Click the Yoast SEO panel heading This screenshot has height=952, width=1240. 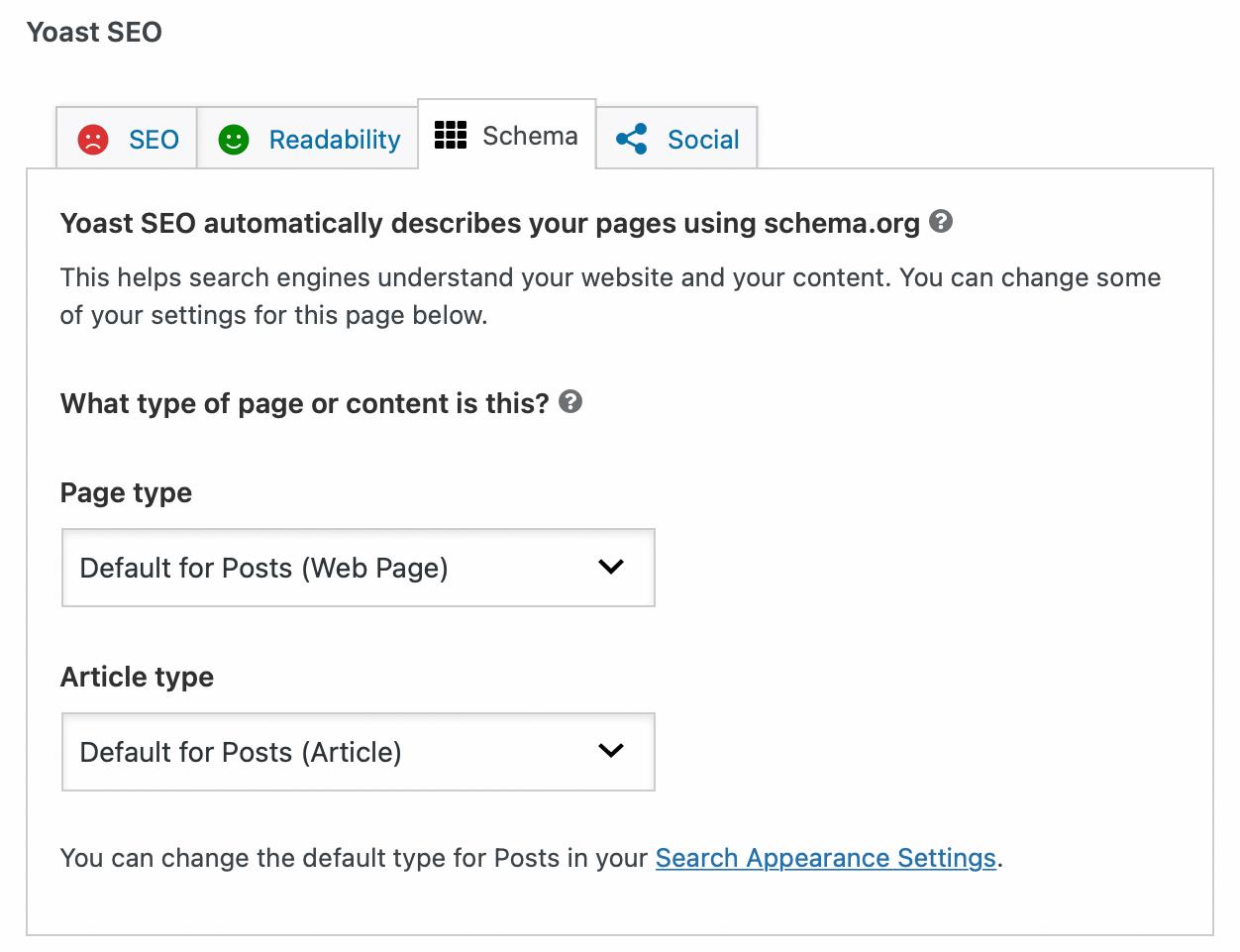tap(93, 32)
